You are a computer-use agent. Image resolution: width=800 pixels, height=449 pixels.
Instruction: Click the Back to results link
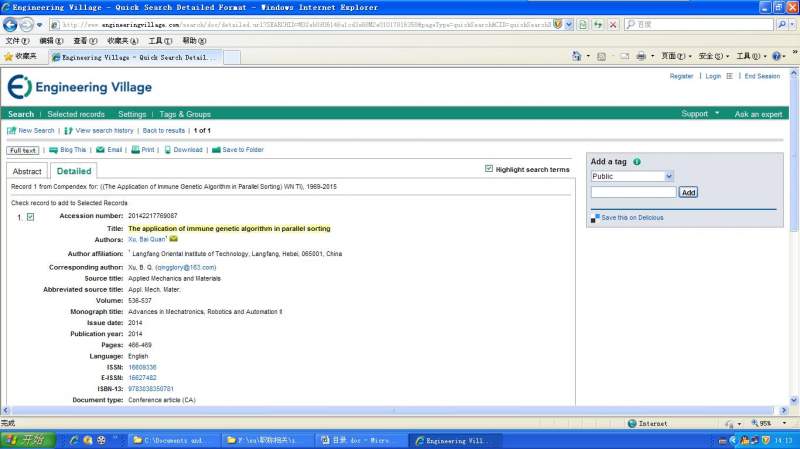click(x=164, y=131)
